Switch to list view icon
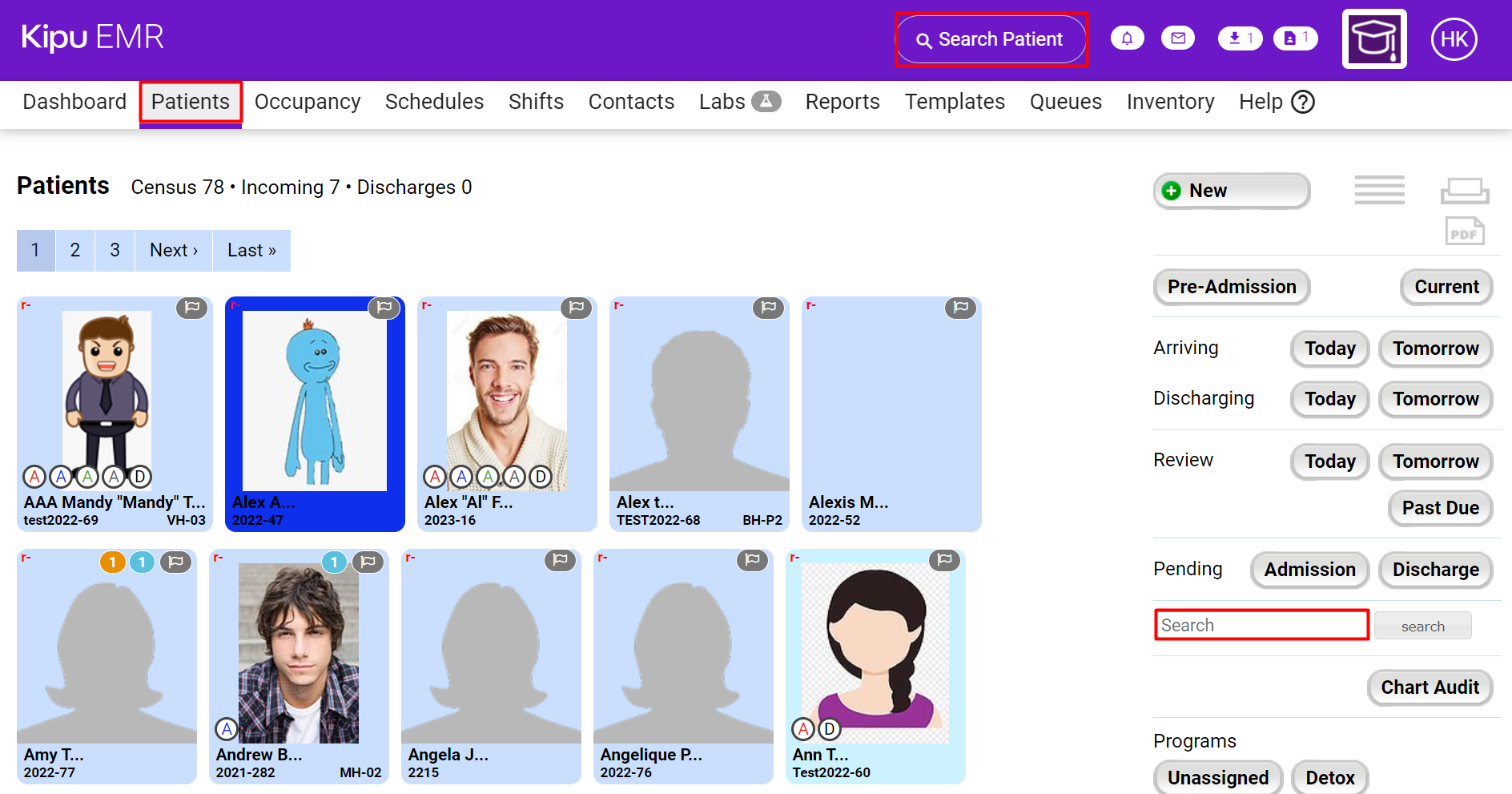The width and height of the screenshot is (1512, 794). 1379,190
